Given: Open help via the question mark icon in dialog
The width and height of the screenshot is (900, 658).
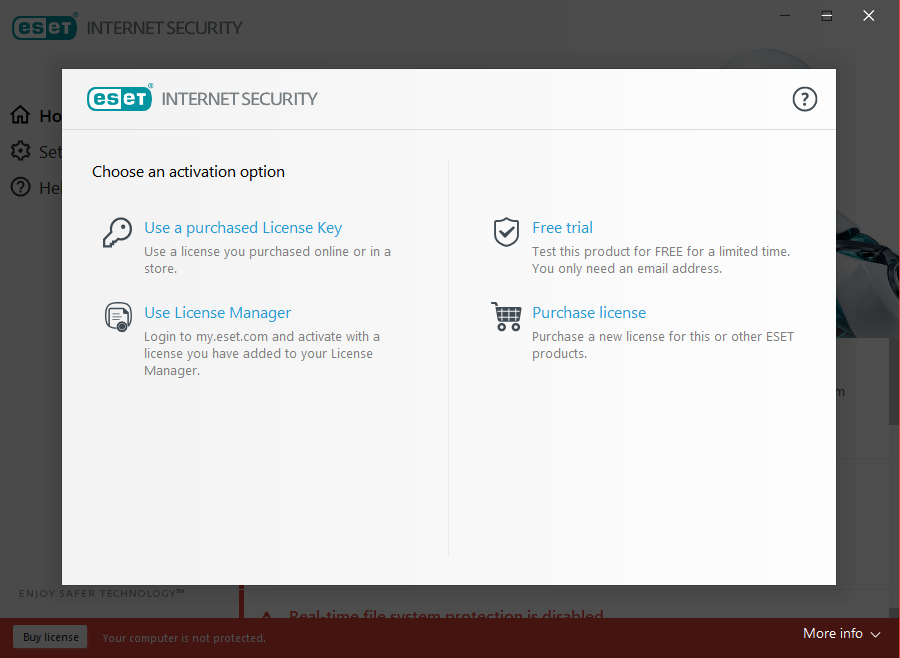Looking at the screenshot, I should 804,99.
